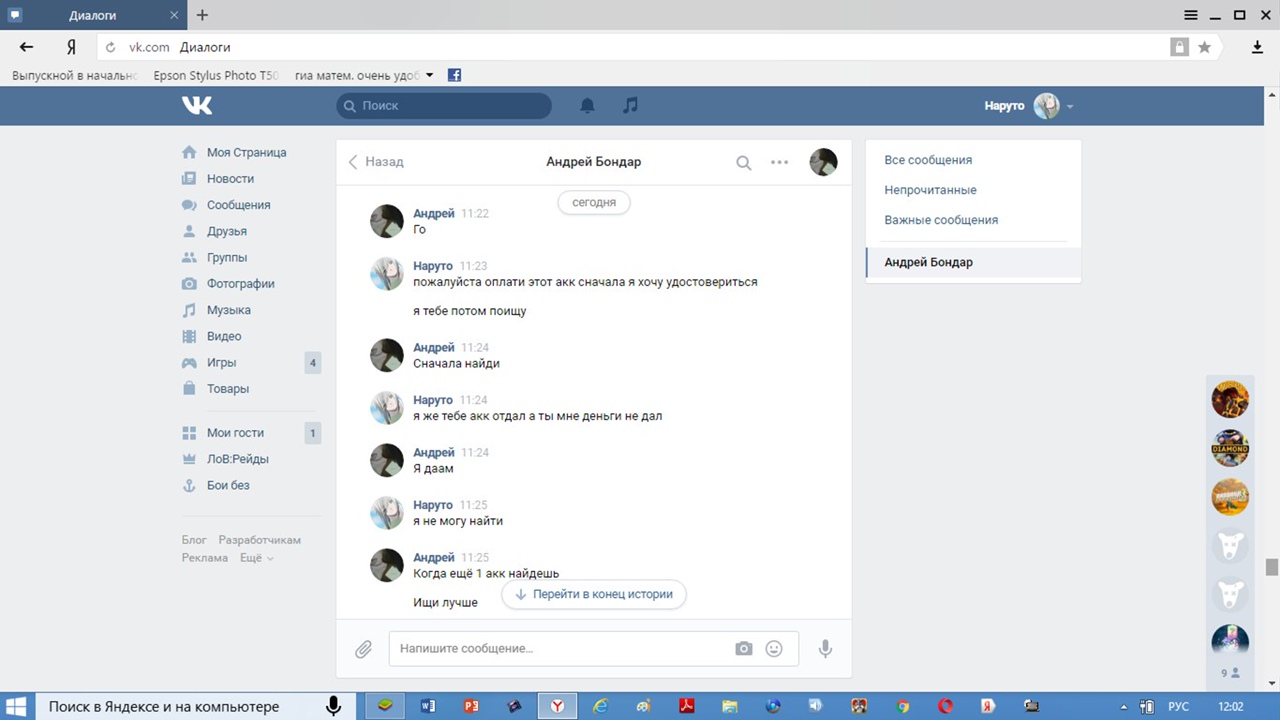Go to Друзья in the sidebar
Viewport: 1280px width, 720px height.
click(226, 231)
